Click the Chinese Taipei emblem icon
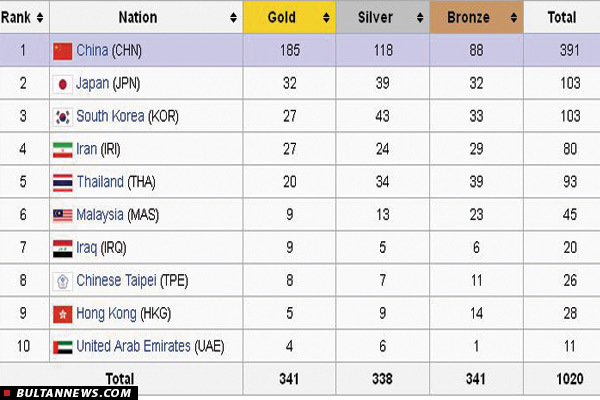The image size is (600, 400). 63,282
